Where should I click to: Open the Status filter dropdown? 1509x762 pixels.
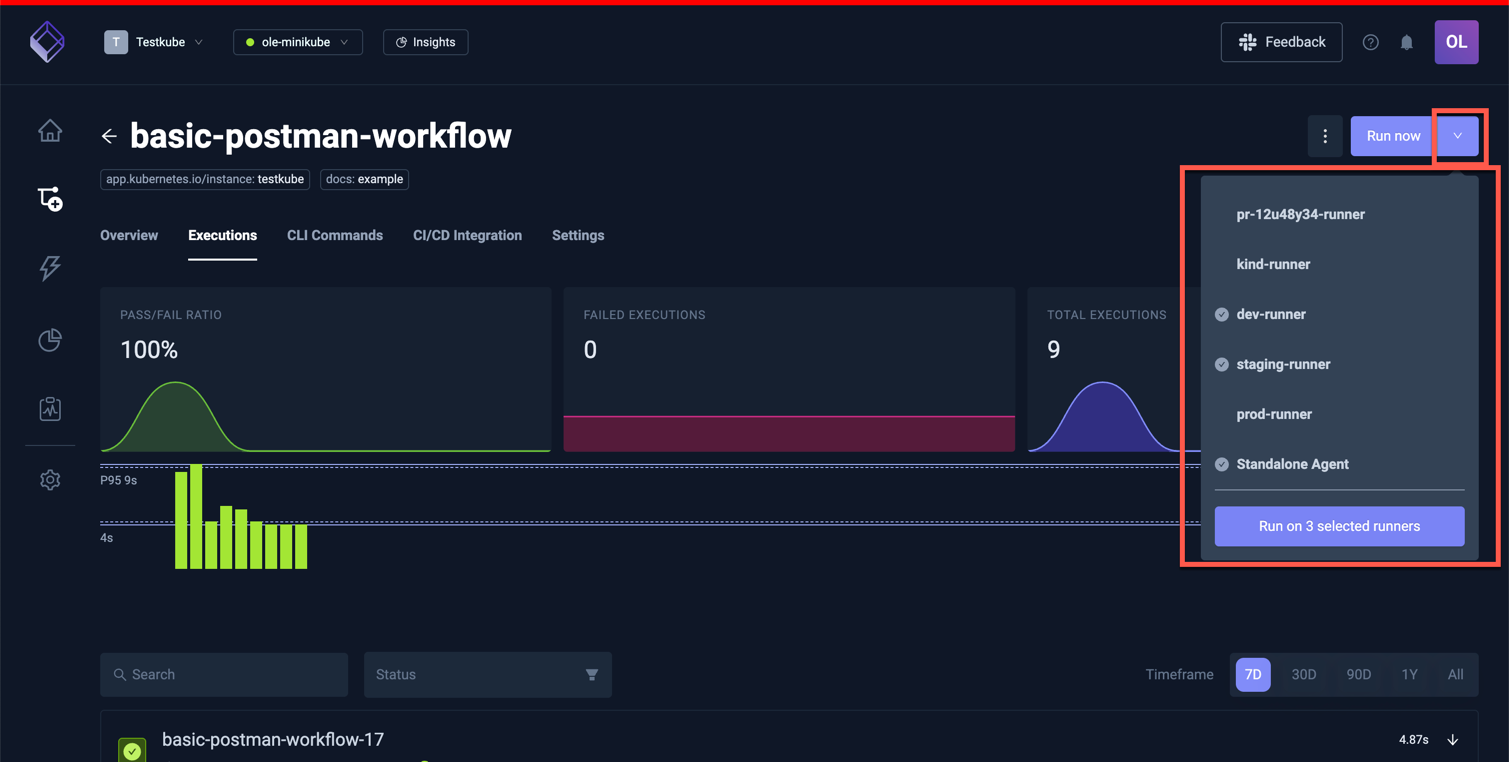coord(487,674)
